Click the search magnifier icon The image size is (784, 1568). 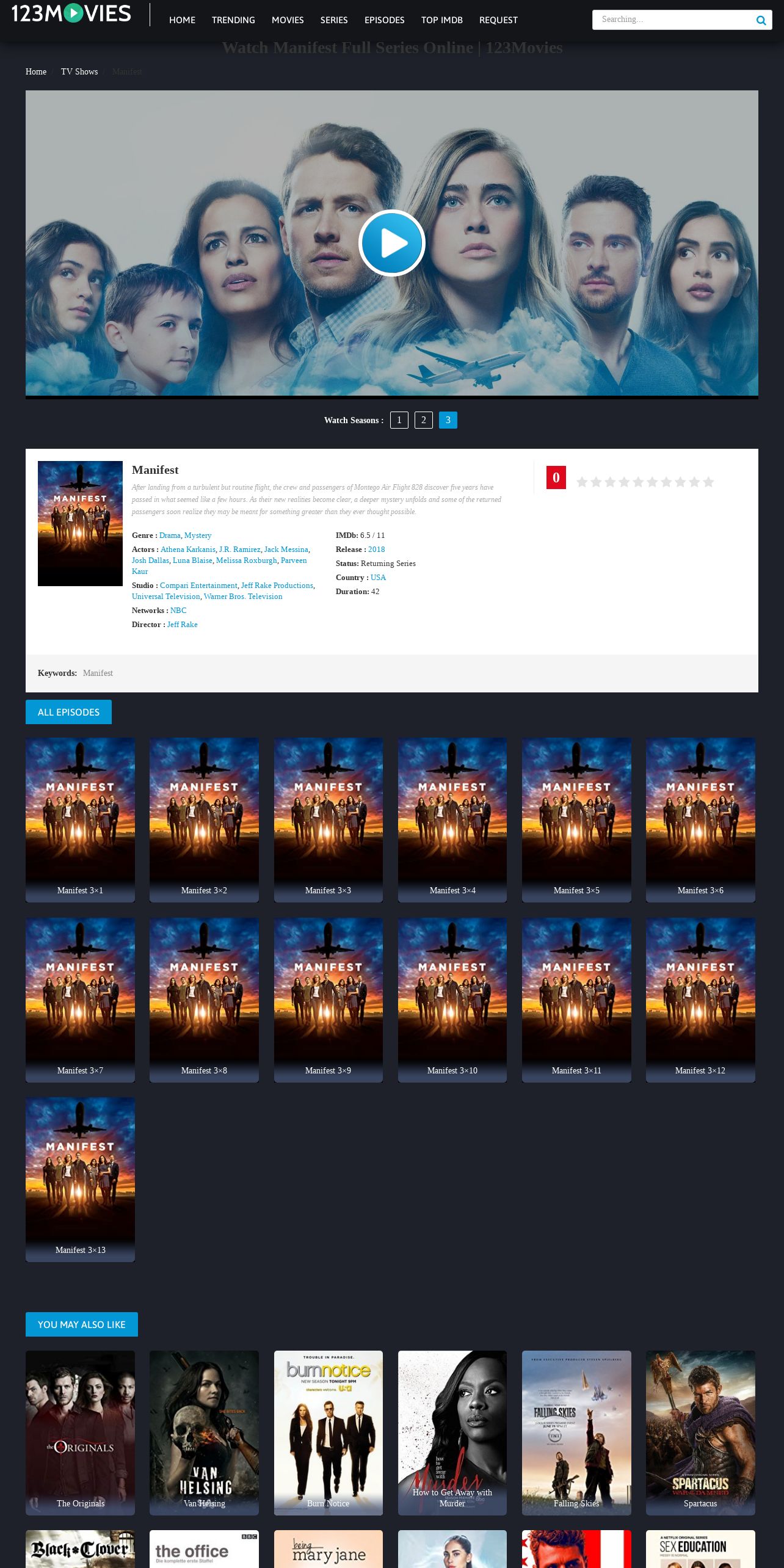(x=761, y=20)
